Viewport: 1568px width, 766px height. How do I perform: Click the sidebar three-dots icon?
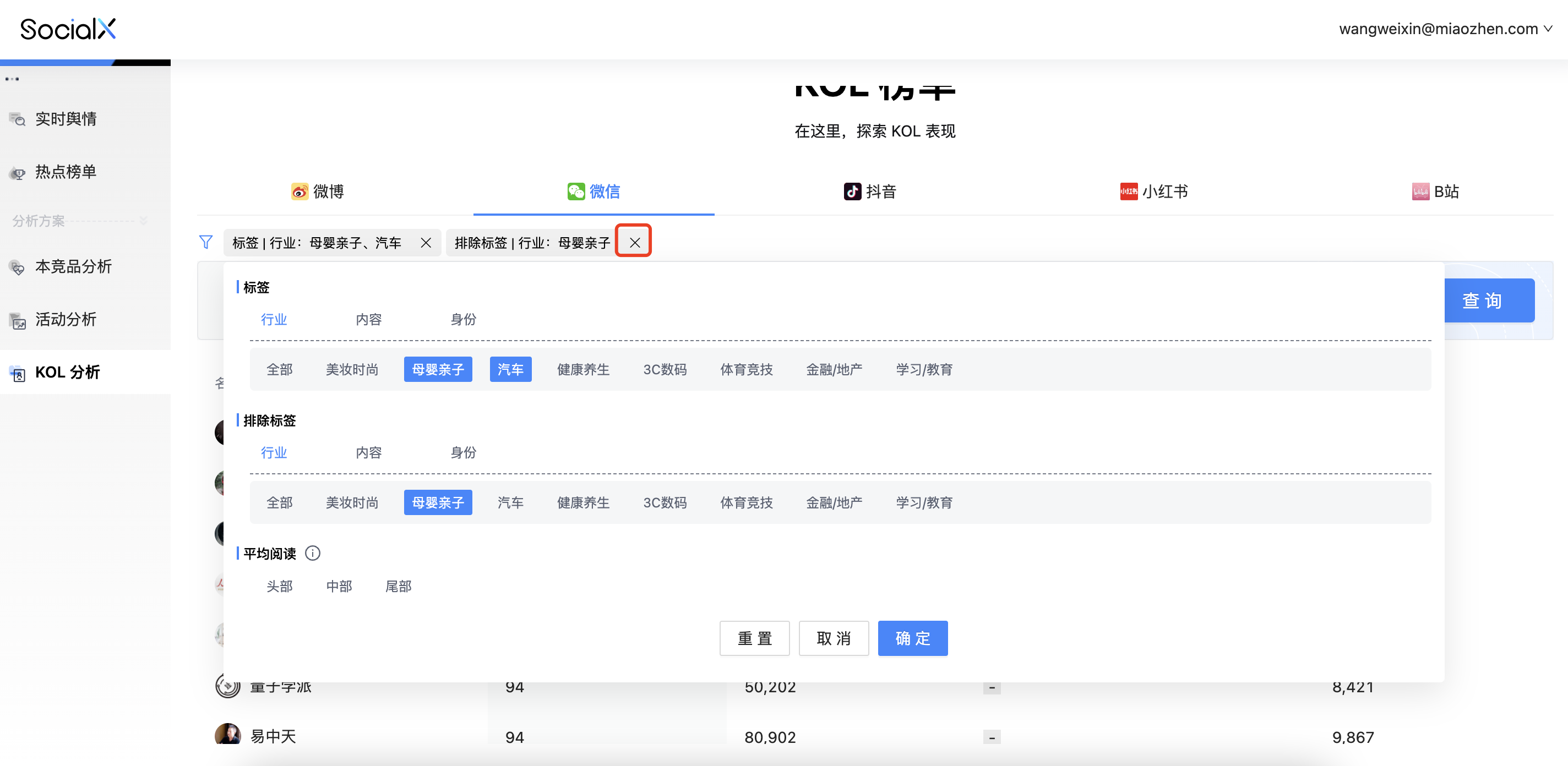pos(12,79)
